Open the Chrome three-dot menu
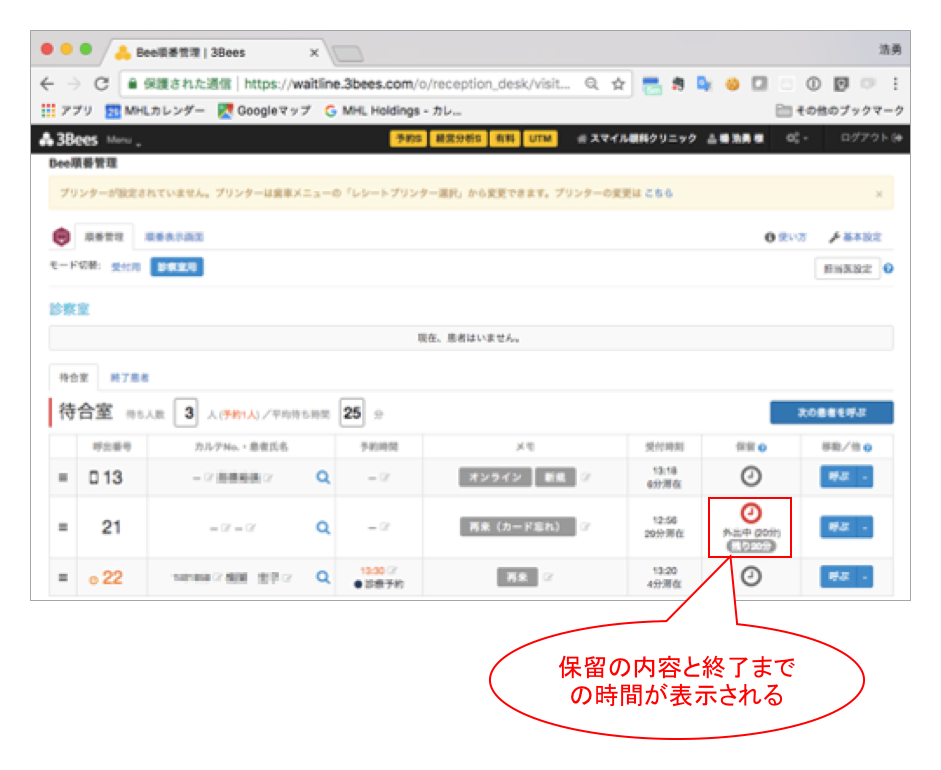The height and width of the screenshot is (770, 941). (895, 84)
